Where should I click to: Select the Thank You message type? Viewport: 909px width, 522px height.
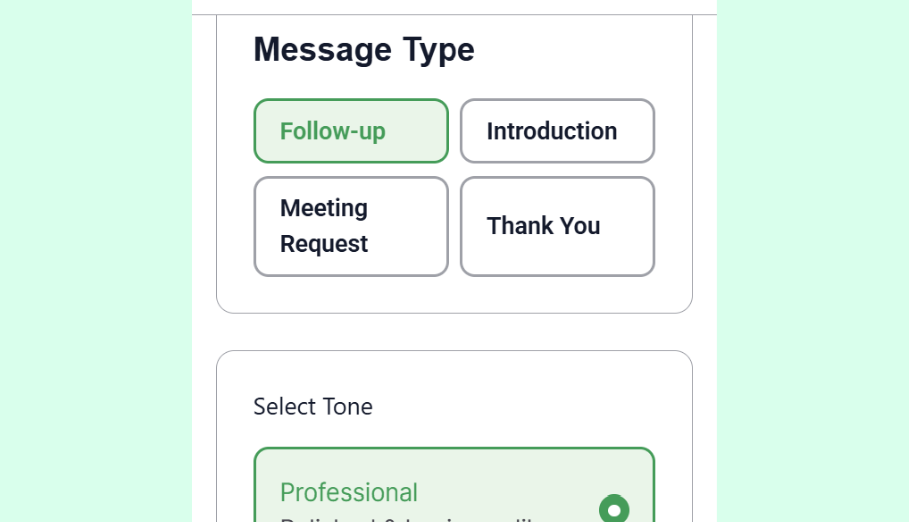[x=557, y=226]
